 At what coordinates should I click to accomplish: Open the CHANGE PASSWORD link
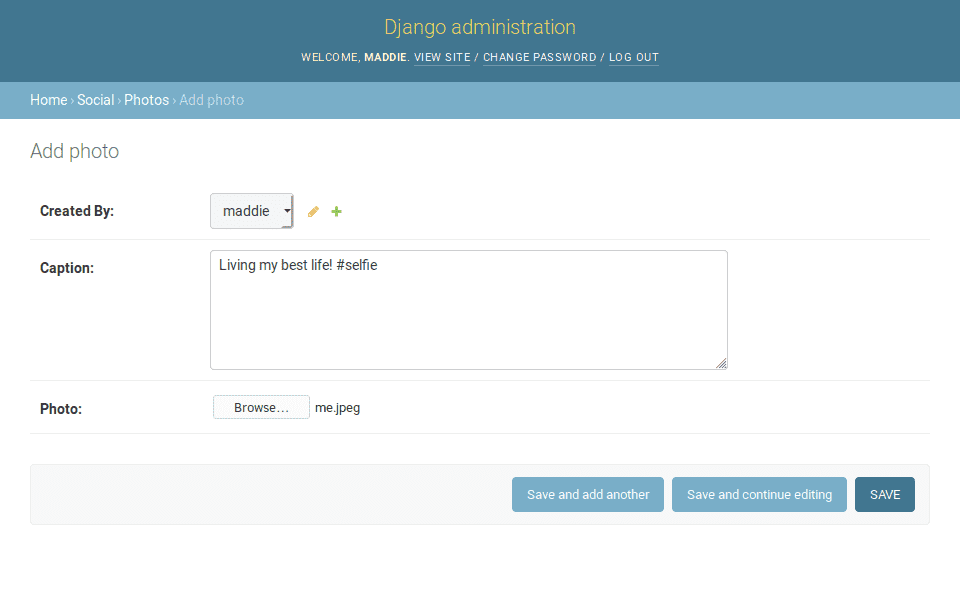539,58
